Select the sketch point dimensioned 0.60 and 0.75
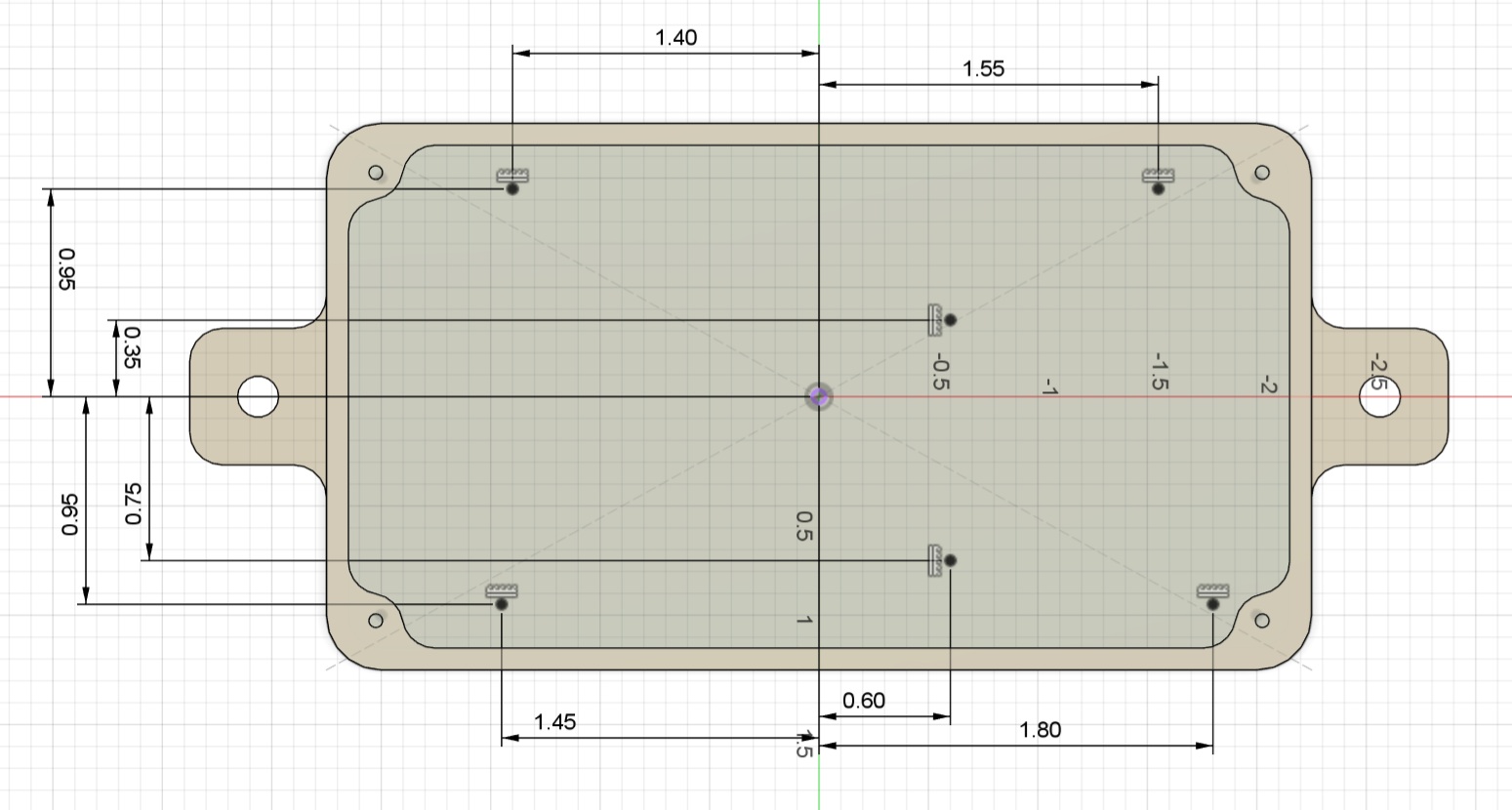The image size is (1512, 810). (951, 560)
